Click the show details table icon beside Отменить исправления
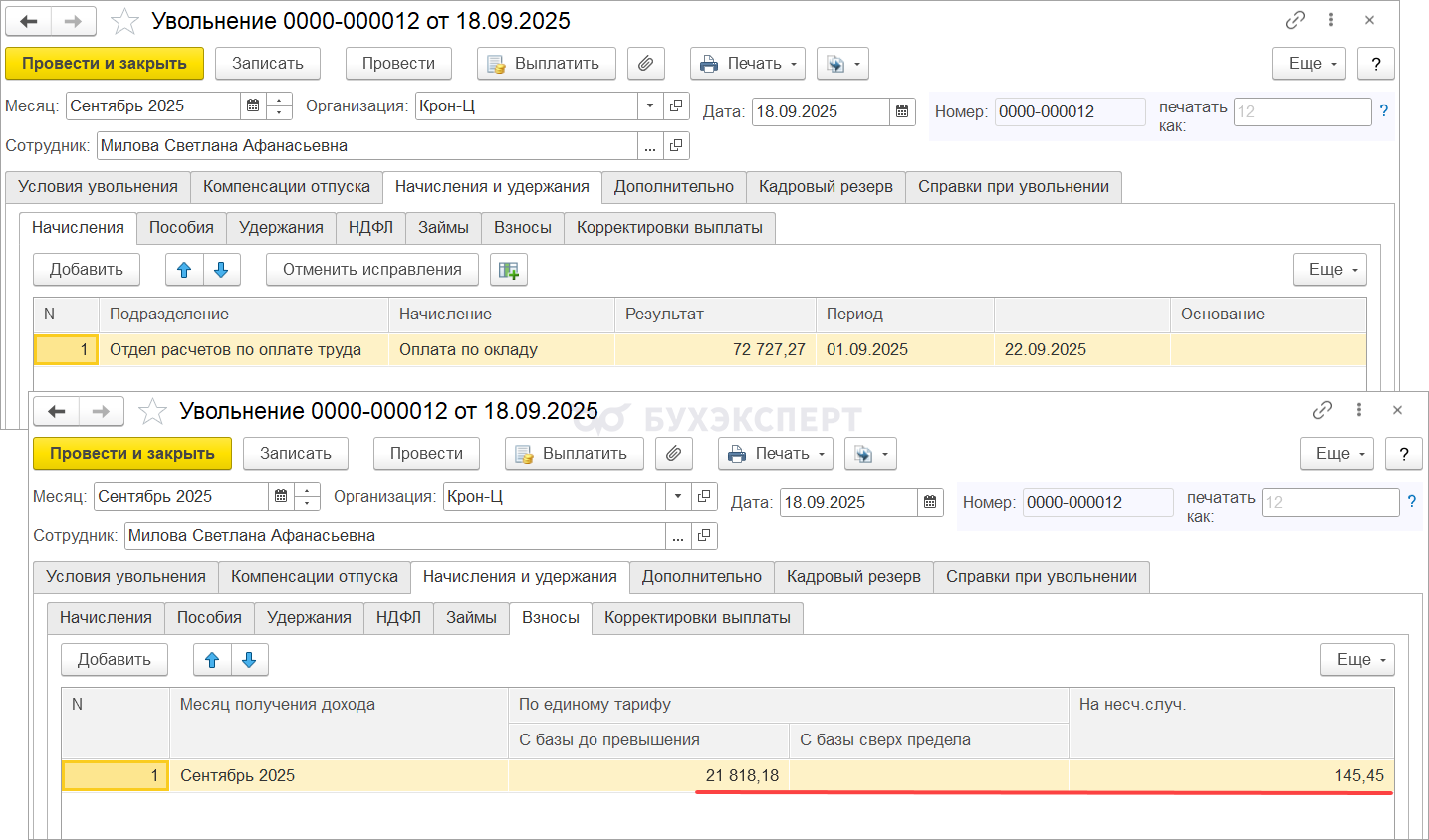Viewport: 1429px width, 840px height. coord(509,270)
